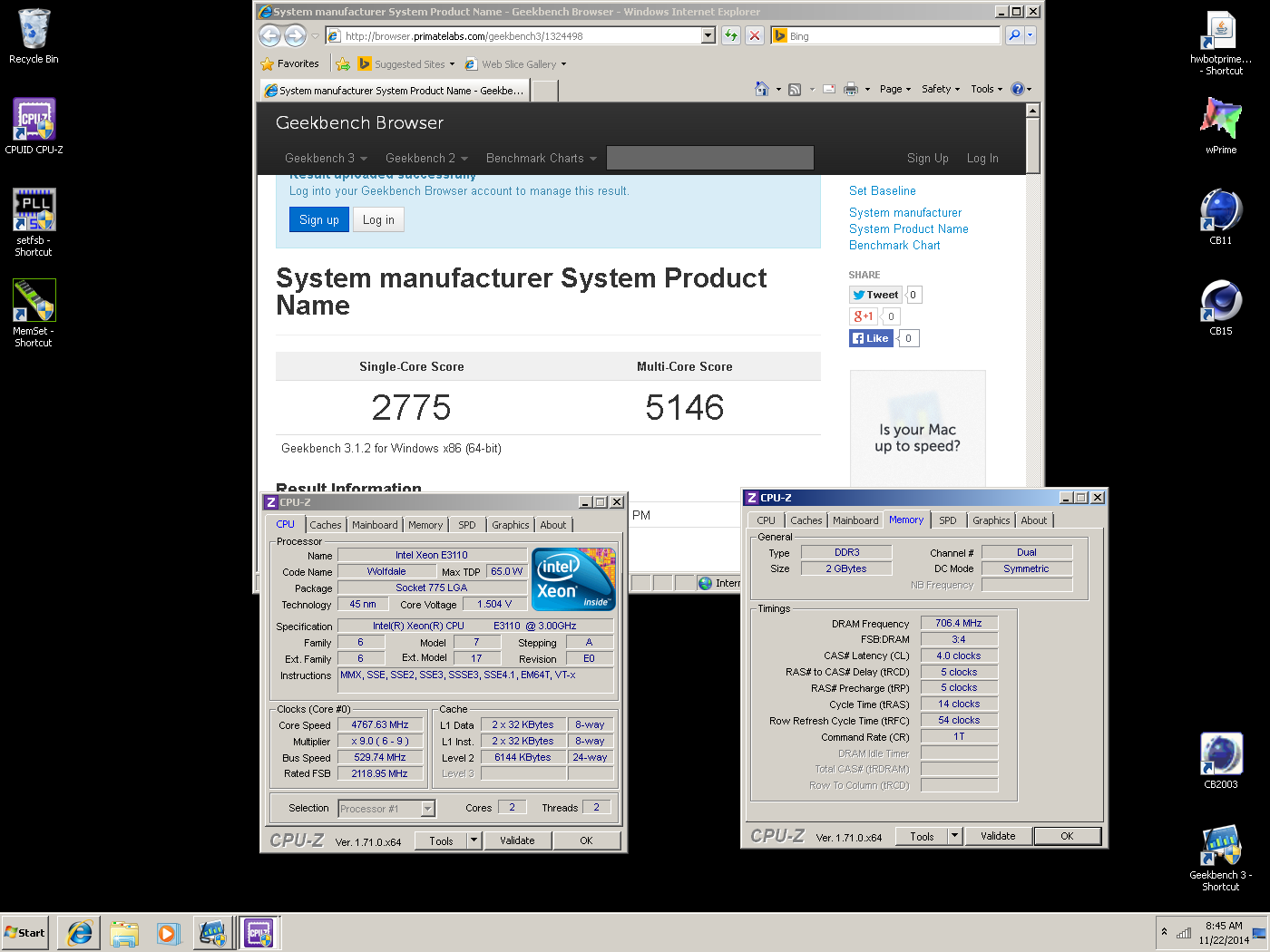Click the browser page scrollbar up arrow

coord(1032,111)
